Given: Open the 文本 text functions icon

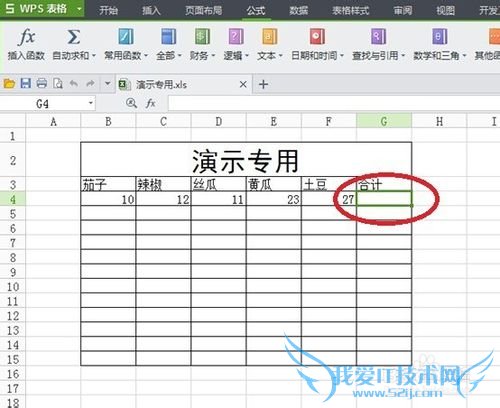Looking at the screenshot, I should click(270, 37).
